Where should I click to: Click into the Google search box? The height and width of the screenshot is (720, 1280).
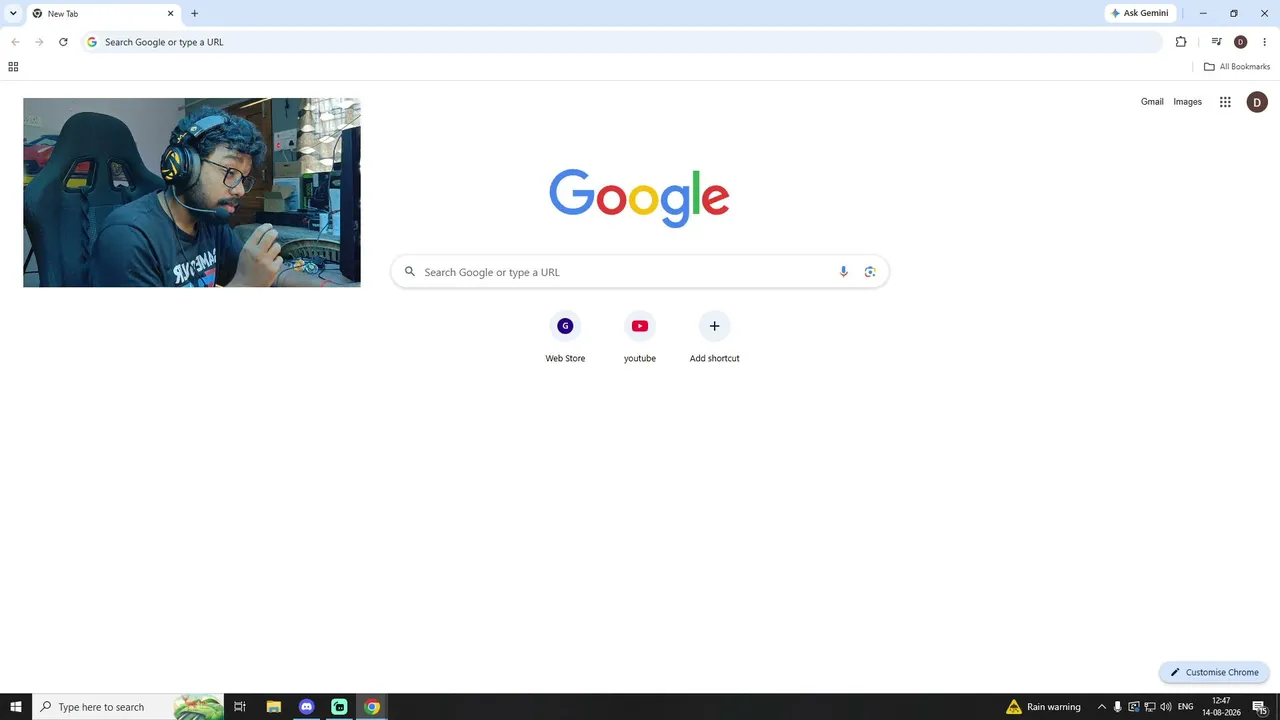(x=640, y=272)
